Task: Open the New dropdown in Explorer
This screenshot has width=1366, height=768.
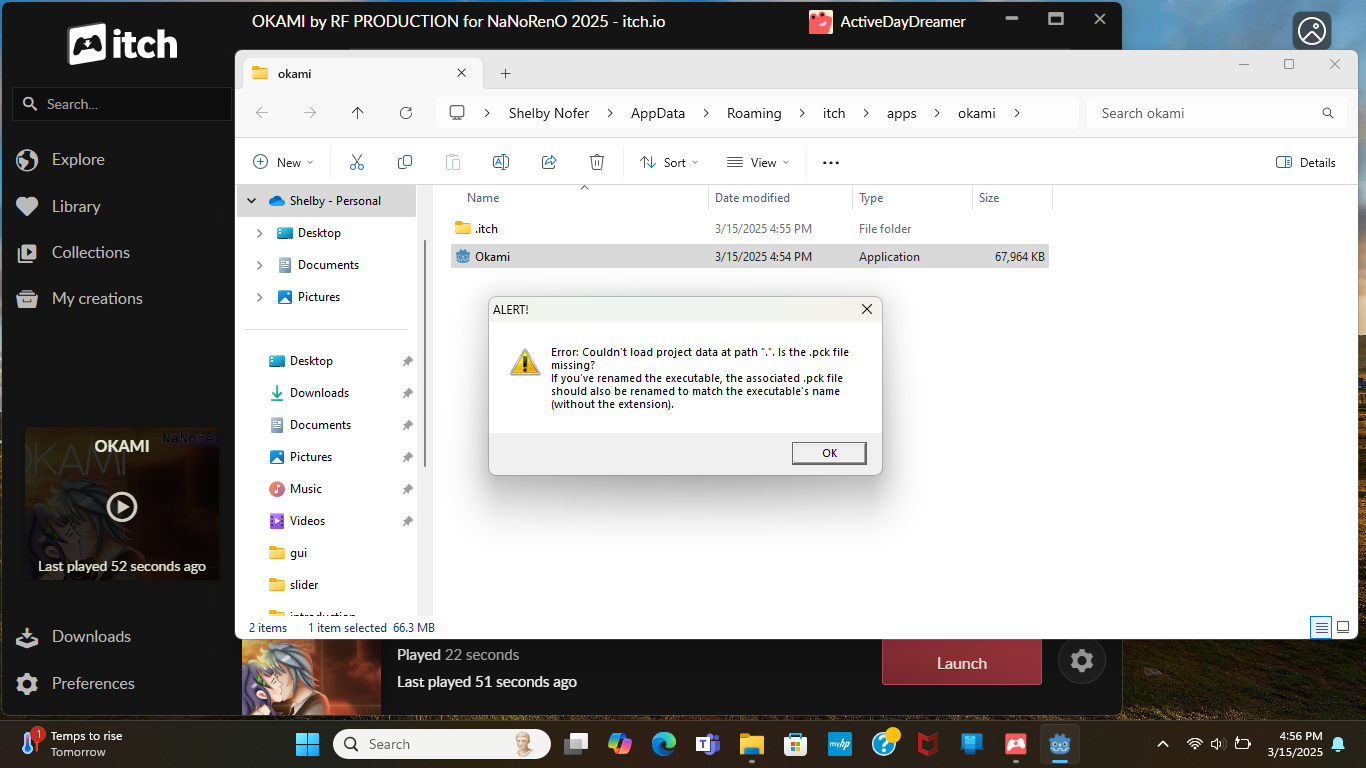Action: coord(283,162)
